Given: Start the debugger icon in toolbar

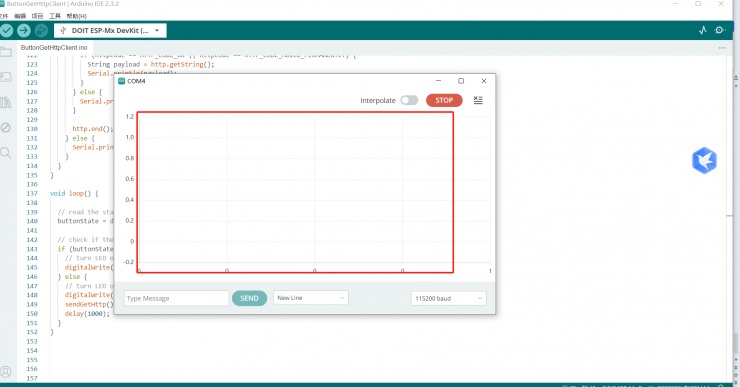Looking at the screenshot, I should [x=42, y=31].
